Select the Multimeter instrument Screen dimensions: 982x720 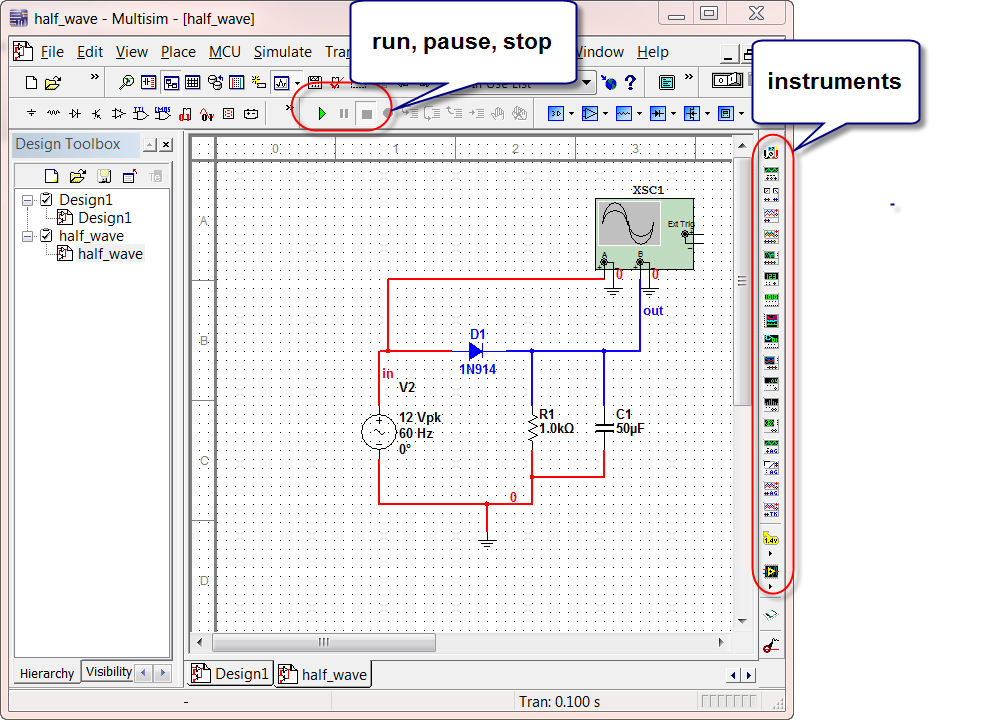pyautogui.click(x=771, y=153)
